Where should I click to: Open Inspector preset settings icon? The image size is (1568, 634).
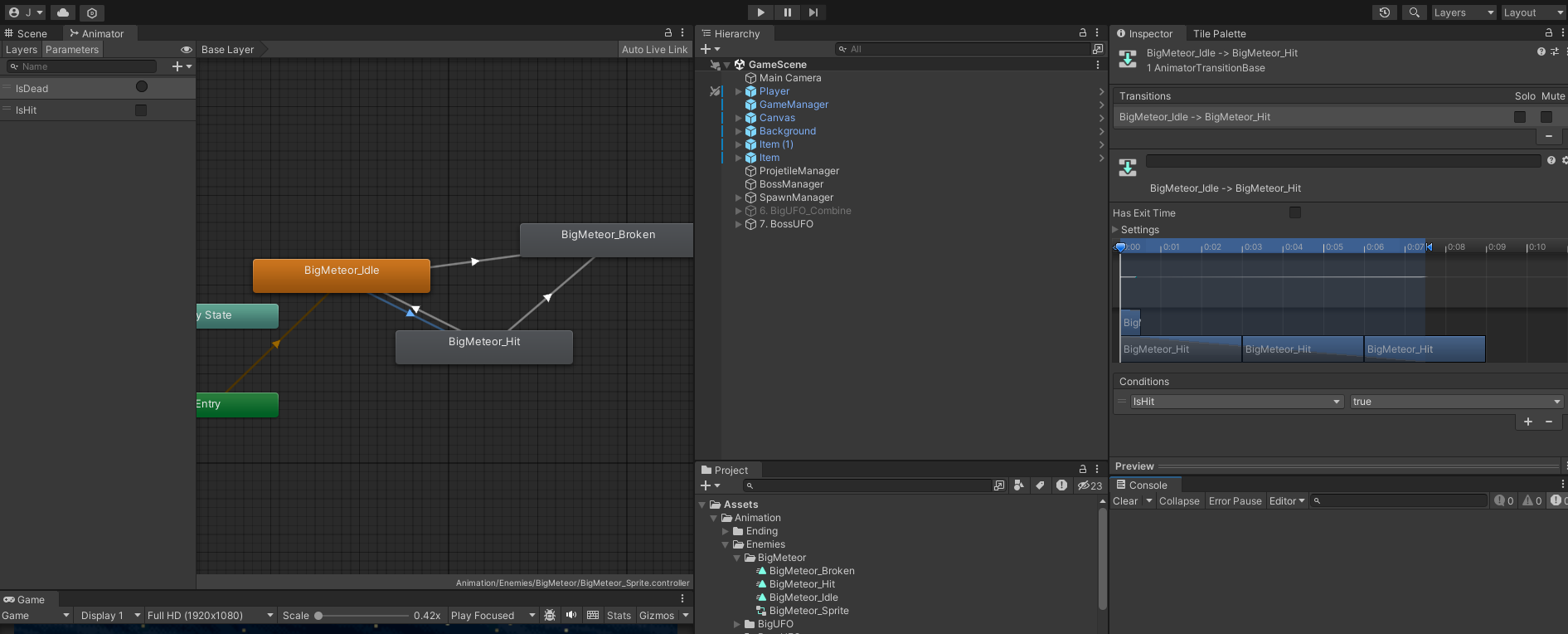(x=1555, y=51)
